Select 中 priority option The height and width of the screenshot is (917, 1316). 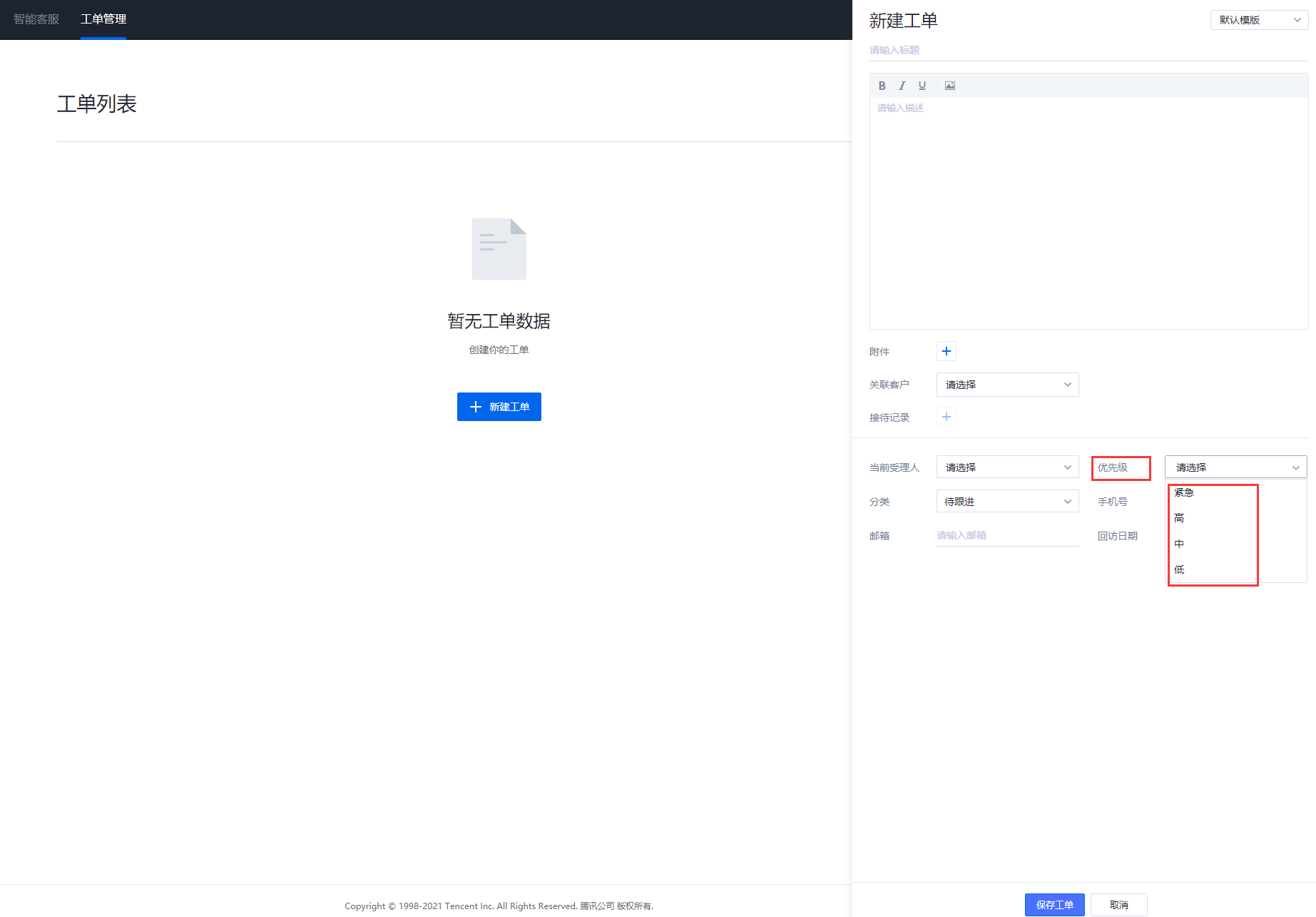click(x=1236, y=544)
